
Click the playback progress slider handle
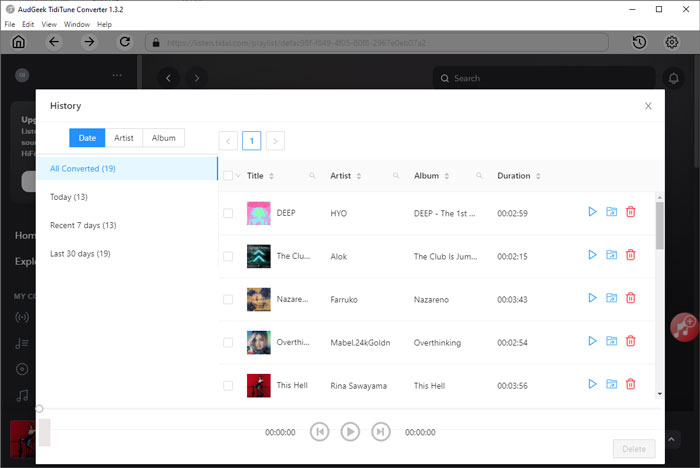click(39, 409)
